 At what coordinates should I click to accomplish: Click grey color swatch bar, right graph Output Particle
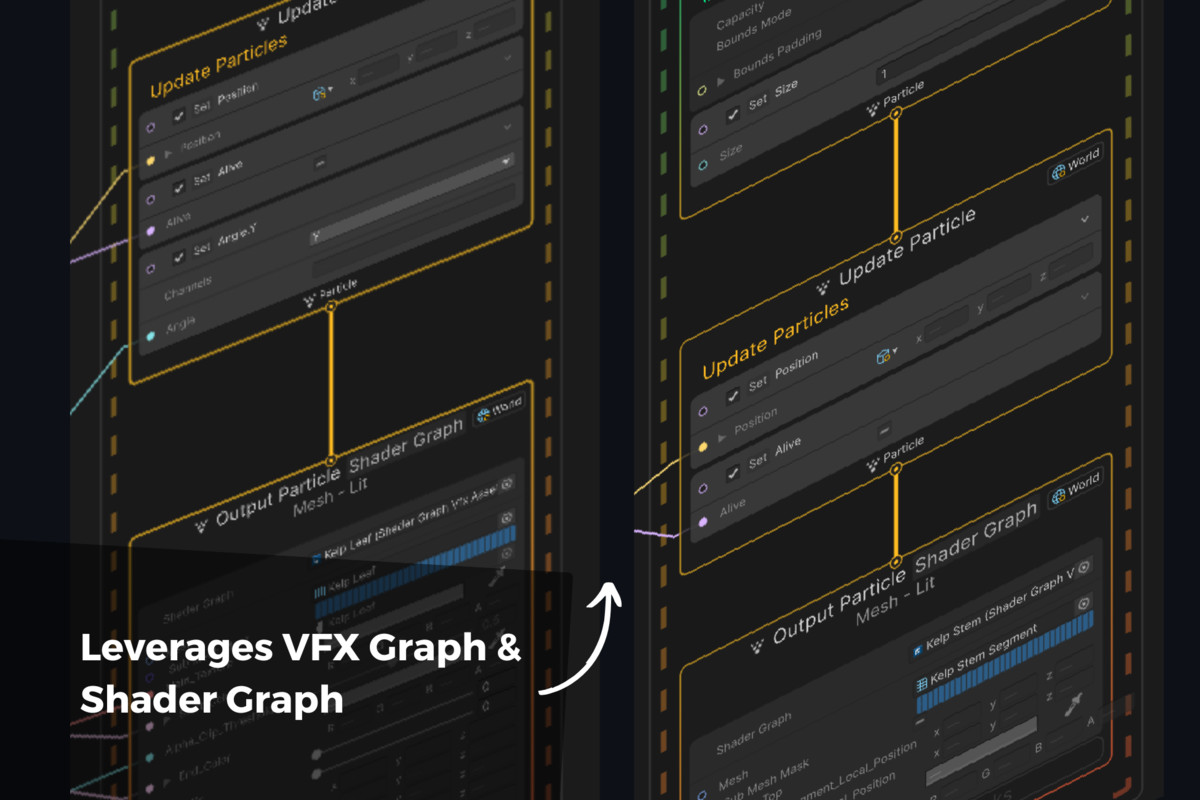click(981, 750)
